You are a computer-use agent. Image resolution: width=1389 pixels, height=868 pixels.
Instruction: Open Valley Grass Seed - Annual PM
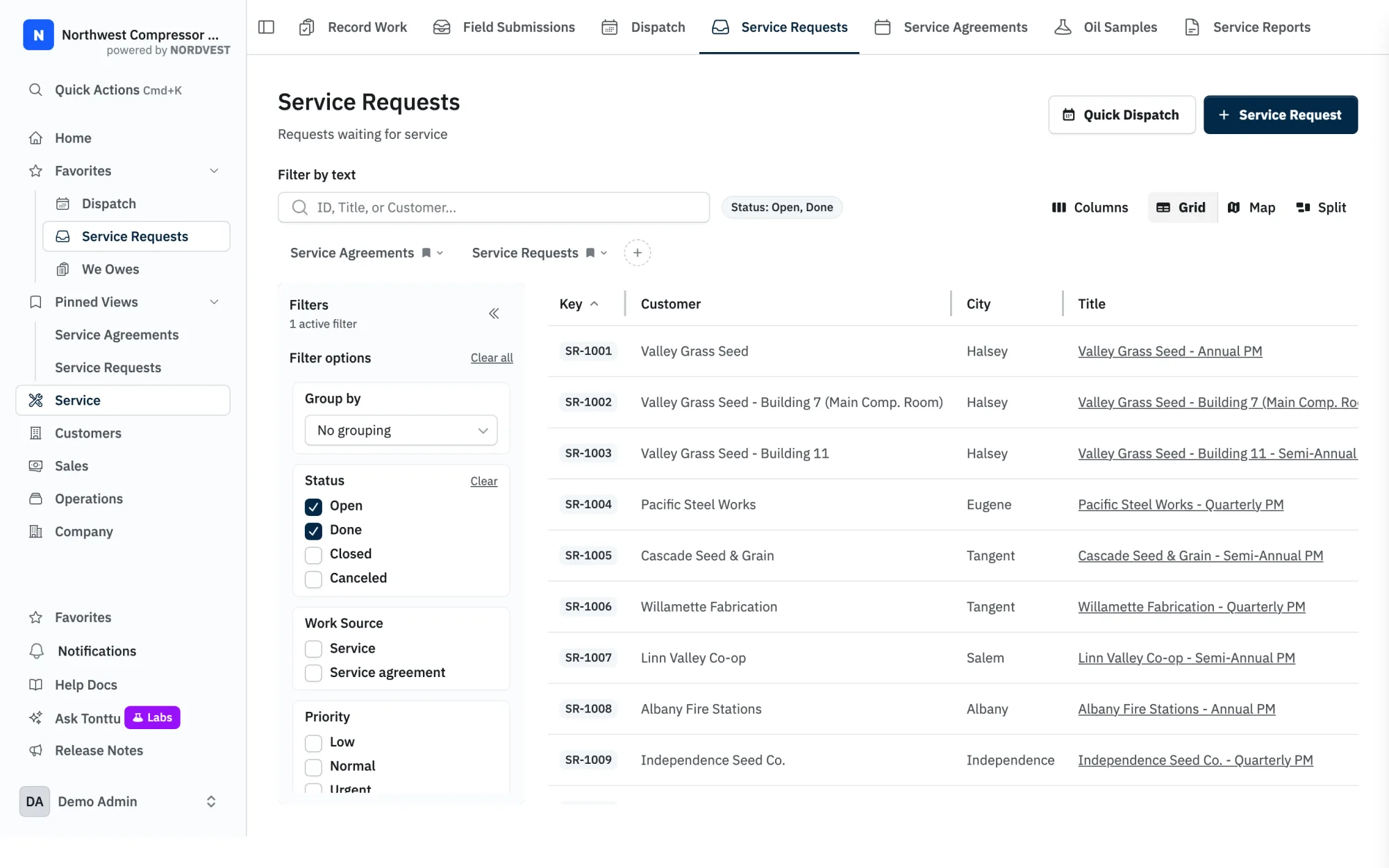pyautogui.click(x=1170, y=351)
